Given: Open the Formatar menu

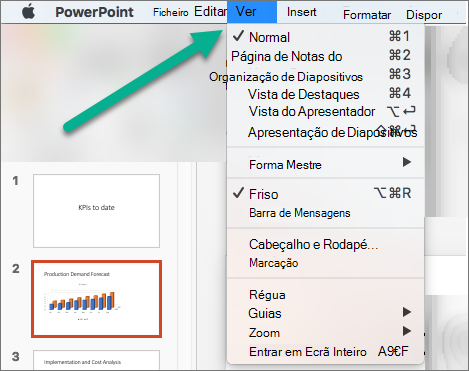Looking at the screenshot, I should (x=367, y=15).
